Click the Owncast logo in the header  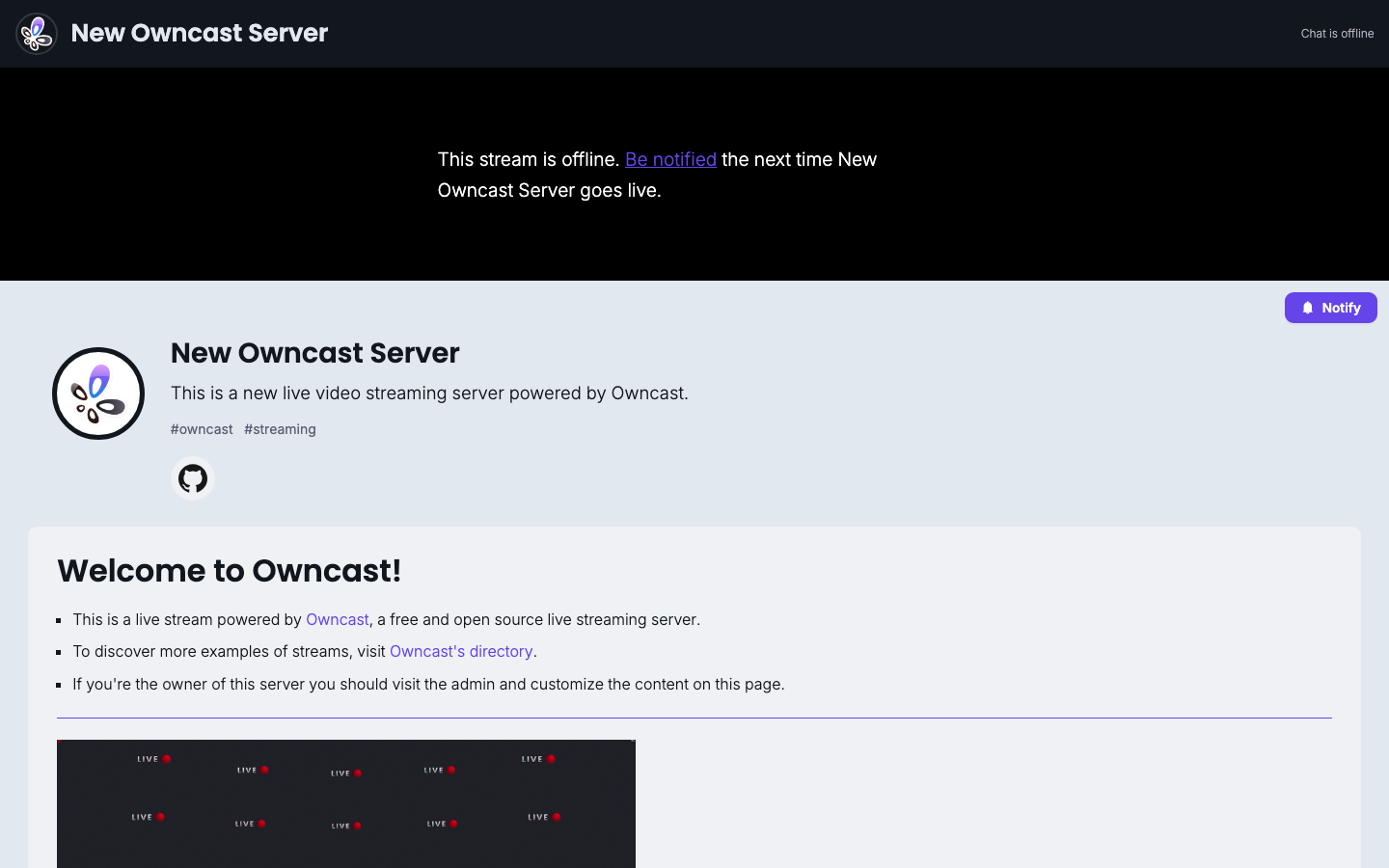point(37,34)
